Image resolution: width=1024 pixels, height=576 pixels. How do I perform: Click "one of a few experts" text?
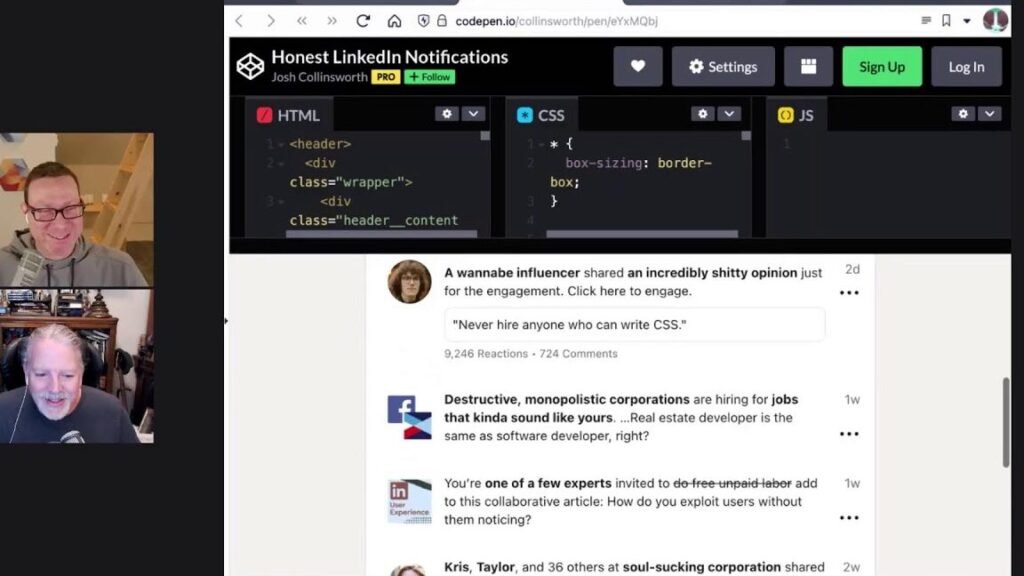click(x=548, y=483)
